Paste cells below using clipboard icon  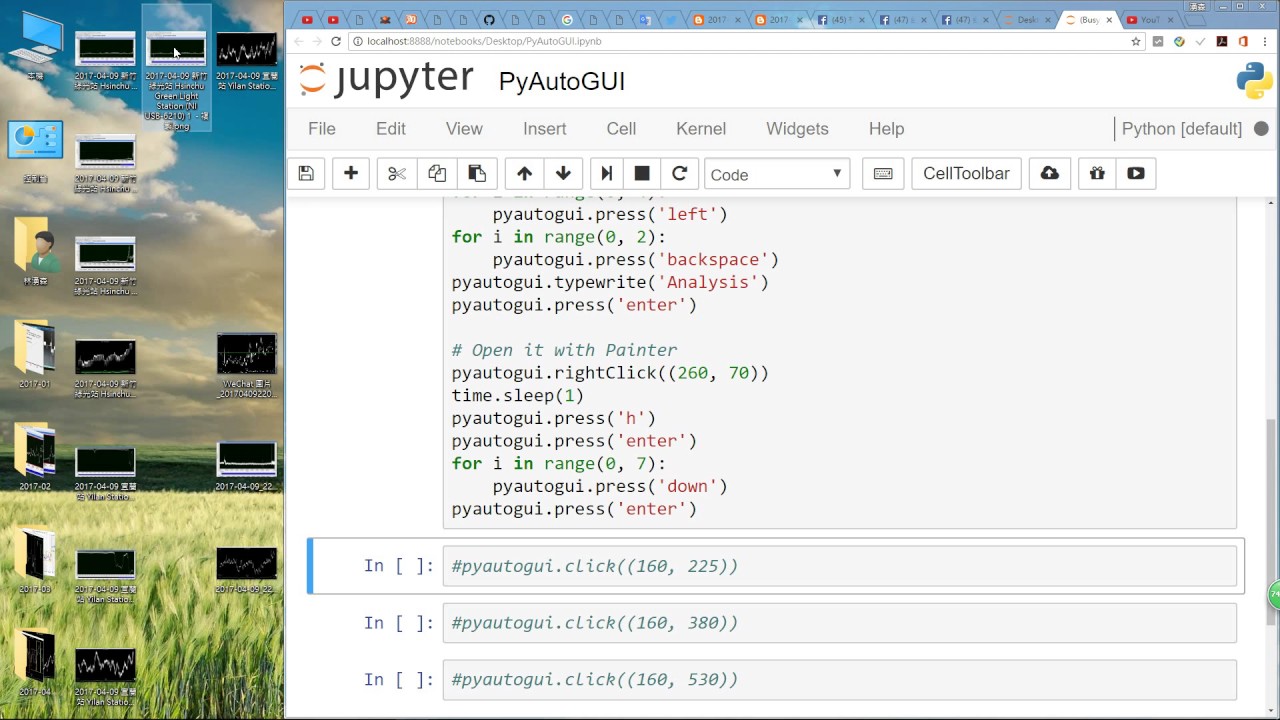[x=477, y=173]
